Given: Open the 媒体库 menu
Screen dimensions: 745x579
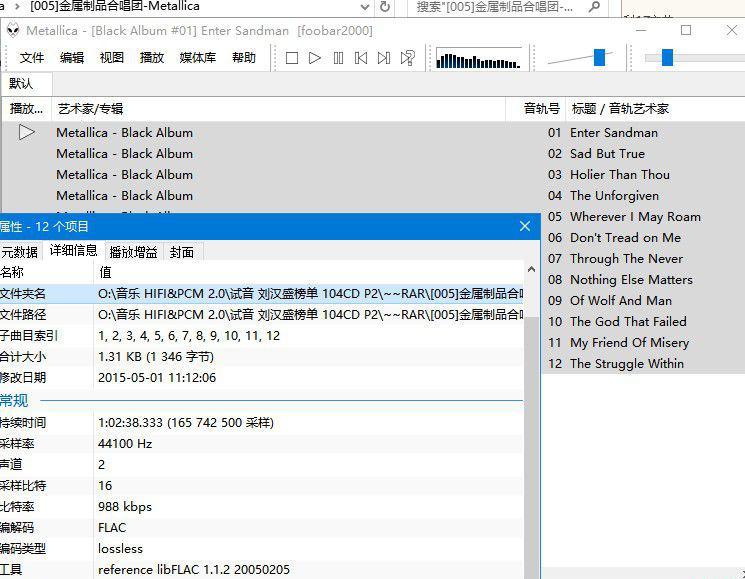Looking at the screenshot, I should click(x=198, y=57).
